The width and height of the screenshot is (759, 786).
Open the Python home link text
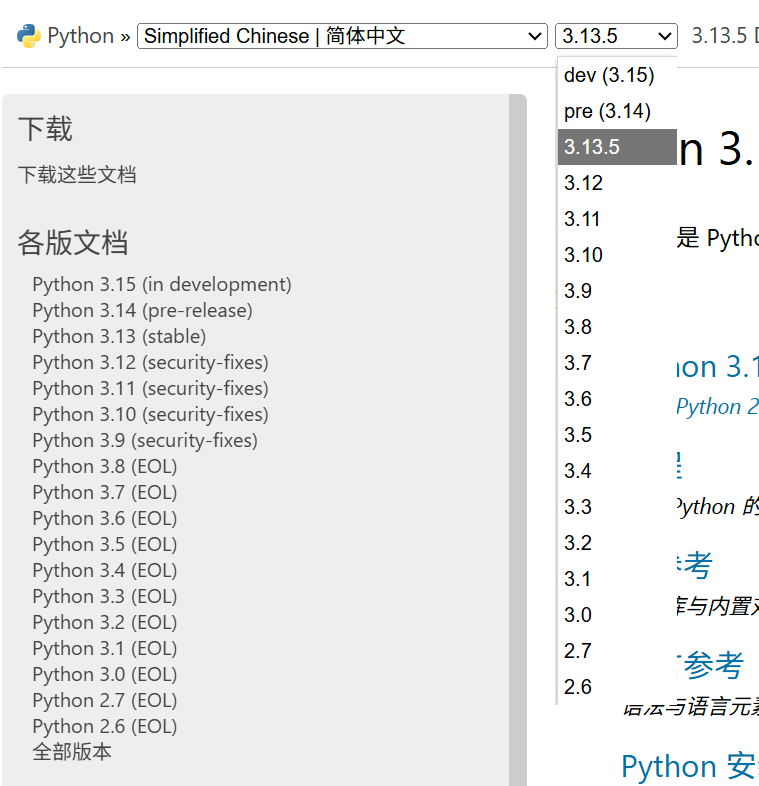81,36
